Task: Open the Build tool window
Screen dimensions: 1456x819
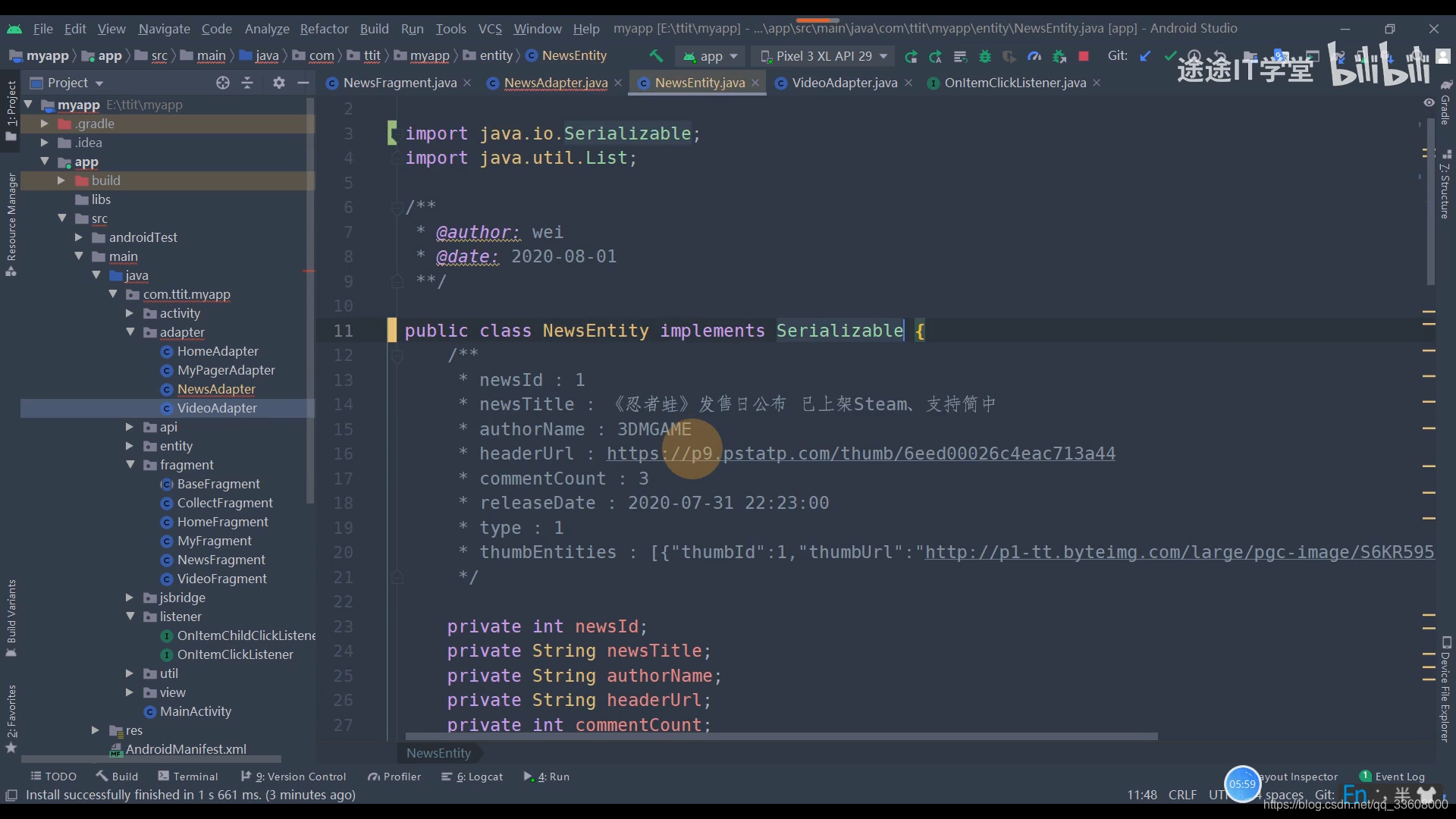Action: (117, 777)
